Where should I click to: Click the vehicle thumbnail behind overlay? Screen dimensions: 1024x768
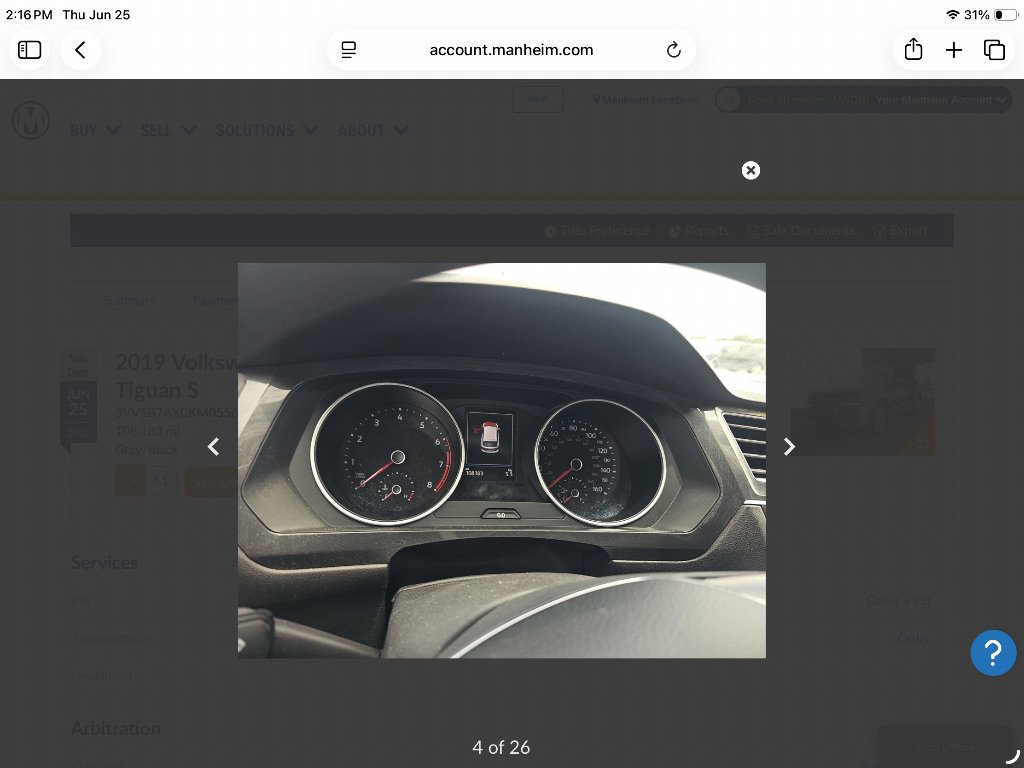862,401
